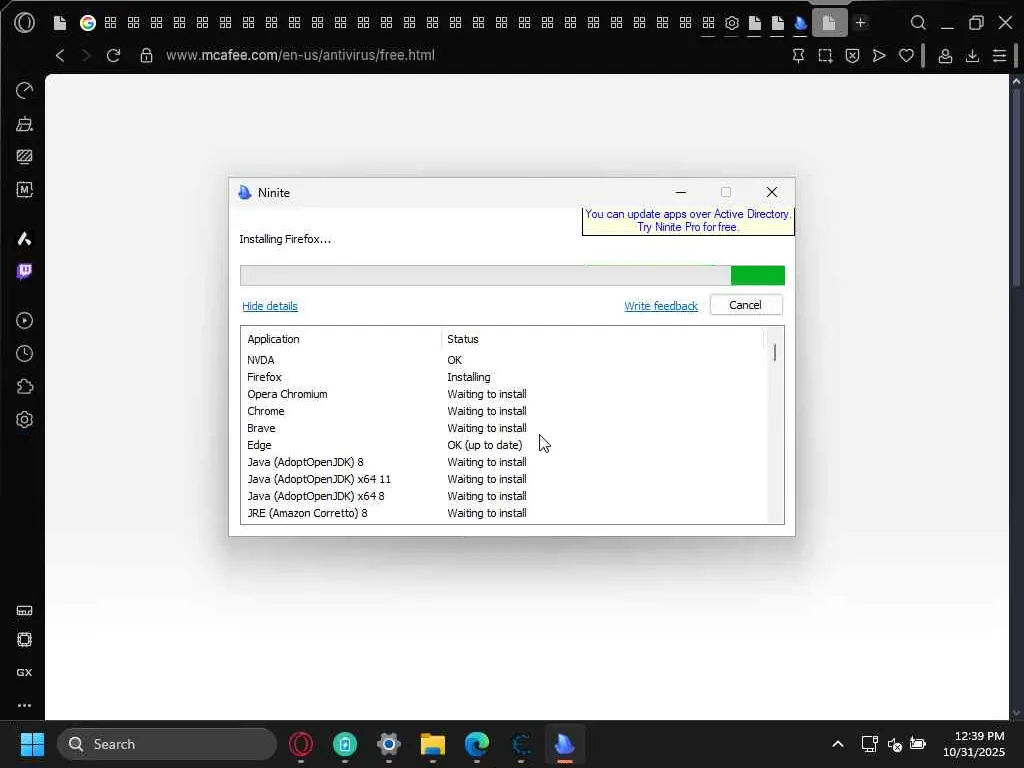This screenshot has width=1024, height=768.
Task: Click the Ninite title bar icon
Action: pos(245,193)
